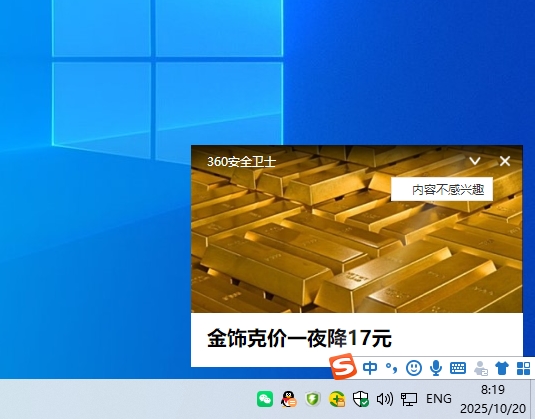The height and width of the screenshot is (419, 535).
Task: Click the 360 browser colorful tray icon
Action: point(337,399)
